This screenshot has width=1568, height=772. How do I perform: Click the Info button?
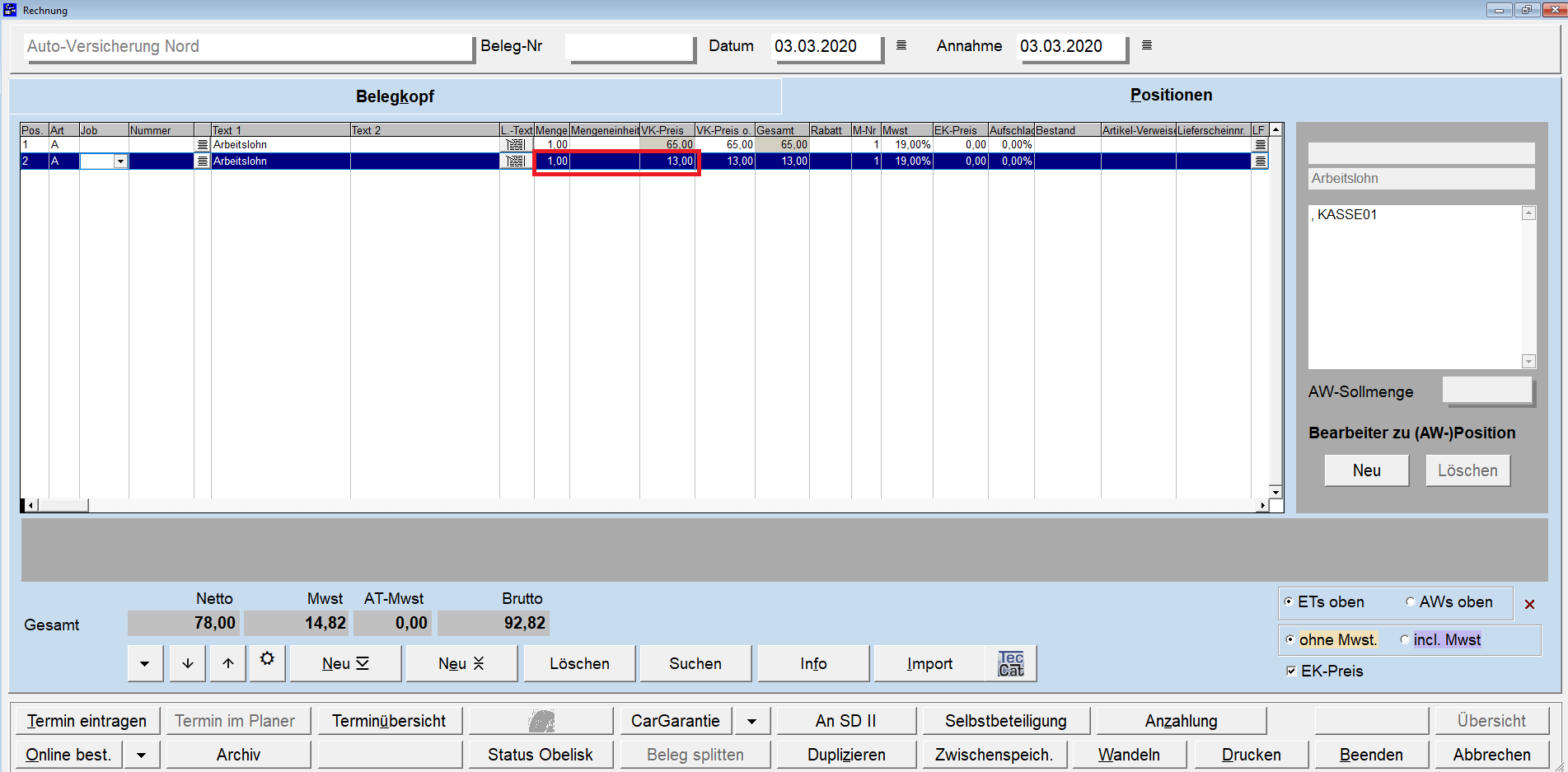813,663
